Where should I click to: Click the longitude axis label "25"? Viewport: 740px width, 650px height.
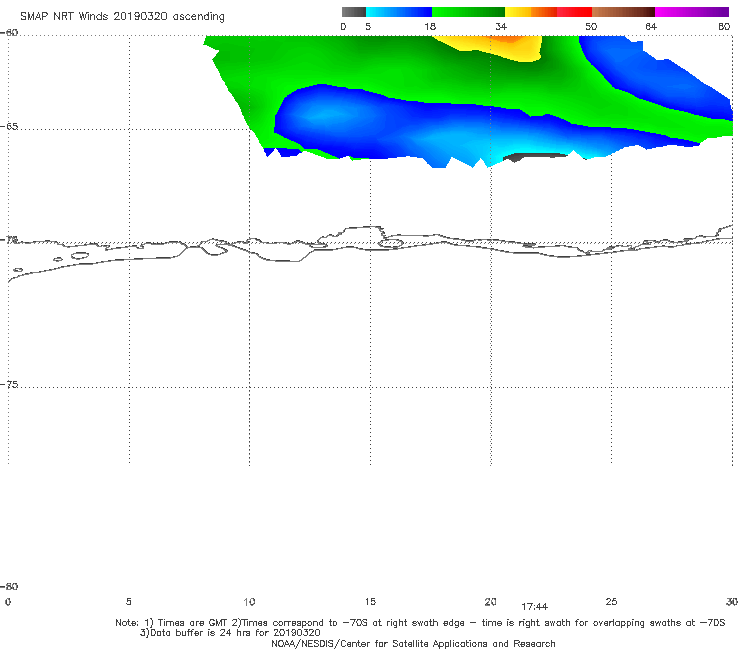point(611,602)
